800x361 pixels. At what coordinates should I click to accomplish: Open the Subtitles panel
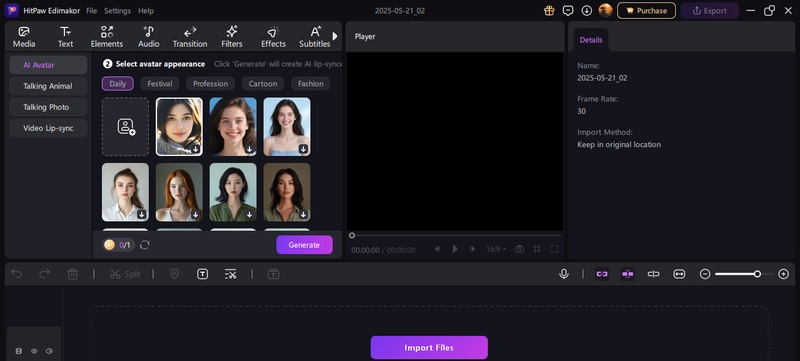tap(315, 37)
